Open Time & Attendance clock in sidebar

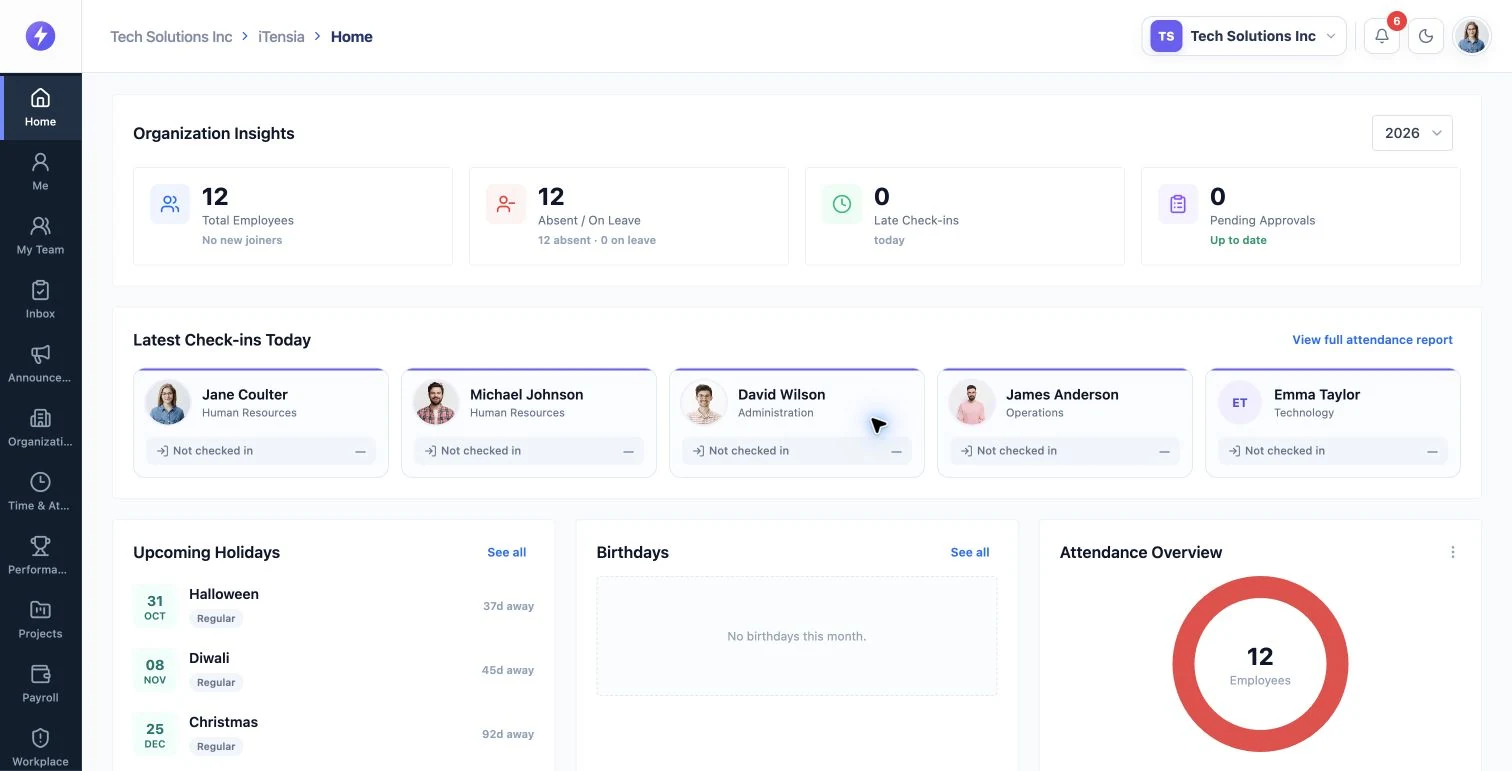tap(40, 491)
